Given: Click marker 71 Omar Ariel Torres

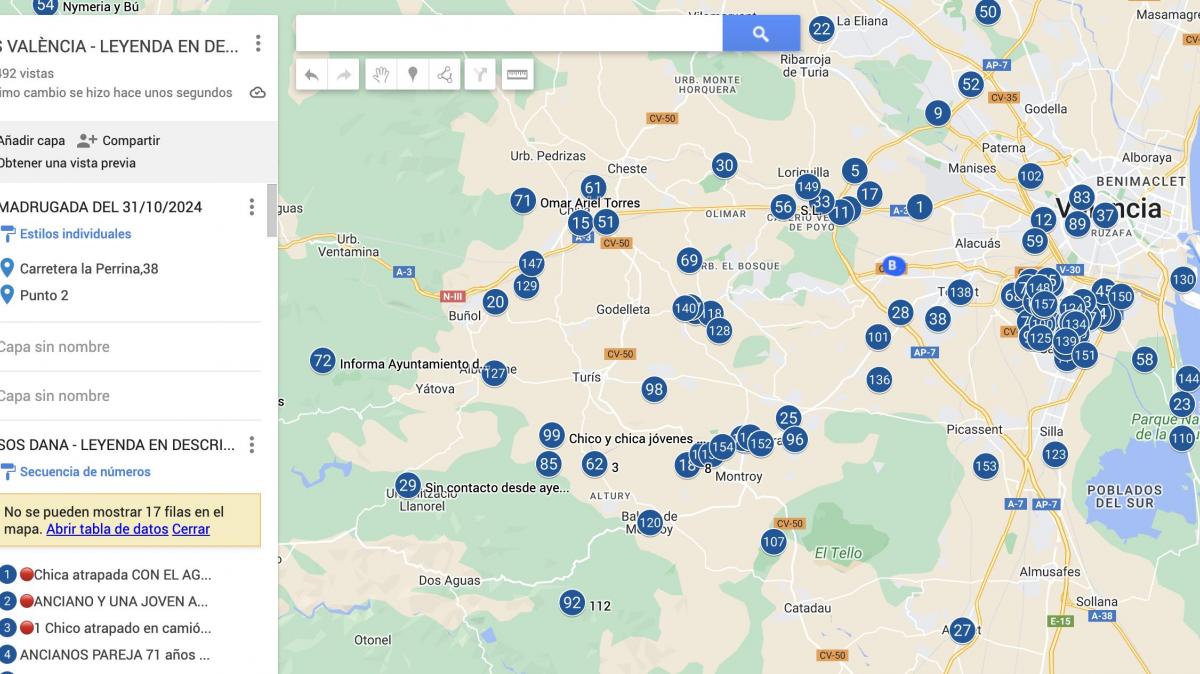Looking at the screenshot, I should click(x=523, y=201).
